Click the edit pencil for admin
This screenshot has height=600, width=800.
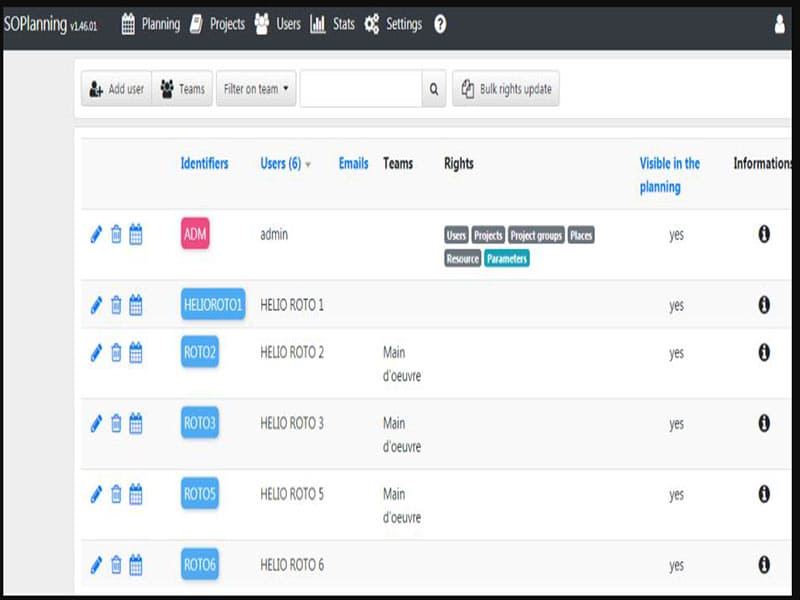96,234
